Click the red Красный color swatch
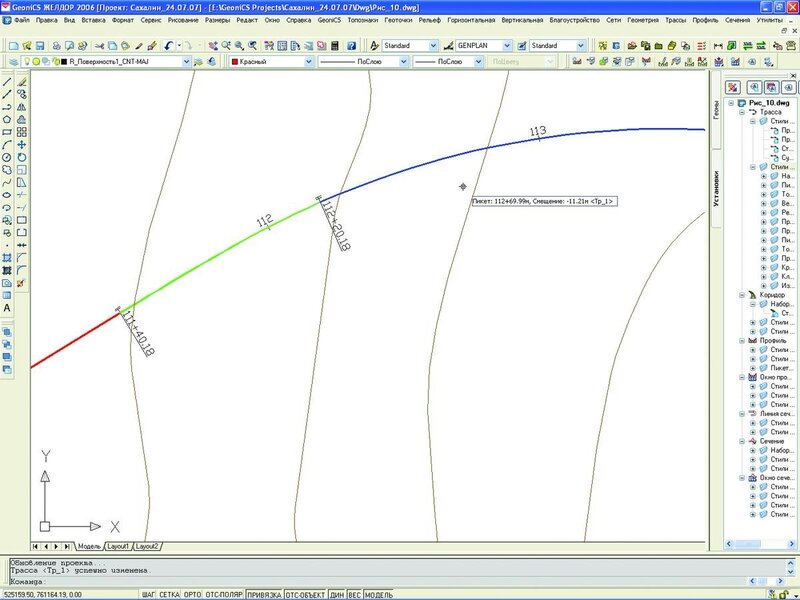Screen dimensions: 800x600 (x=235, y=62)
